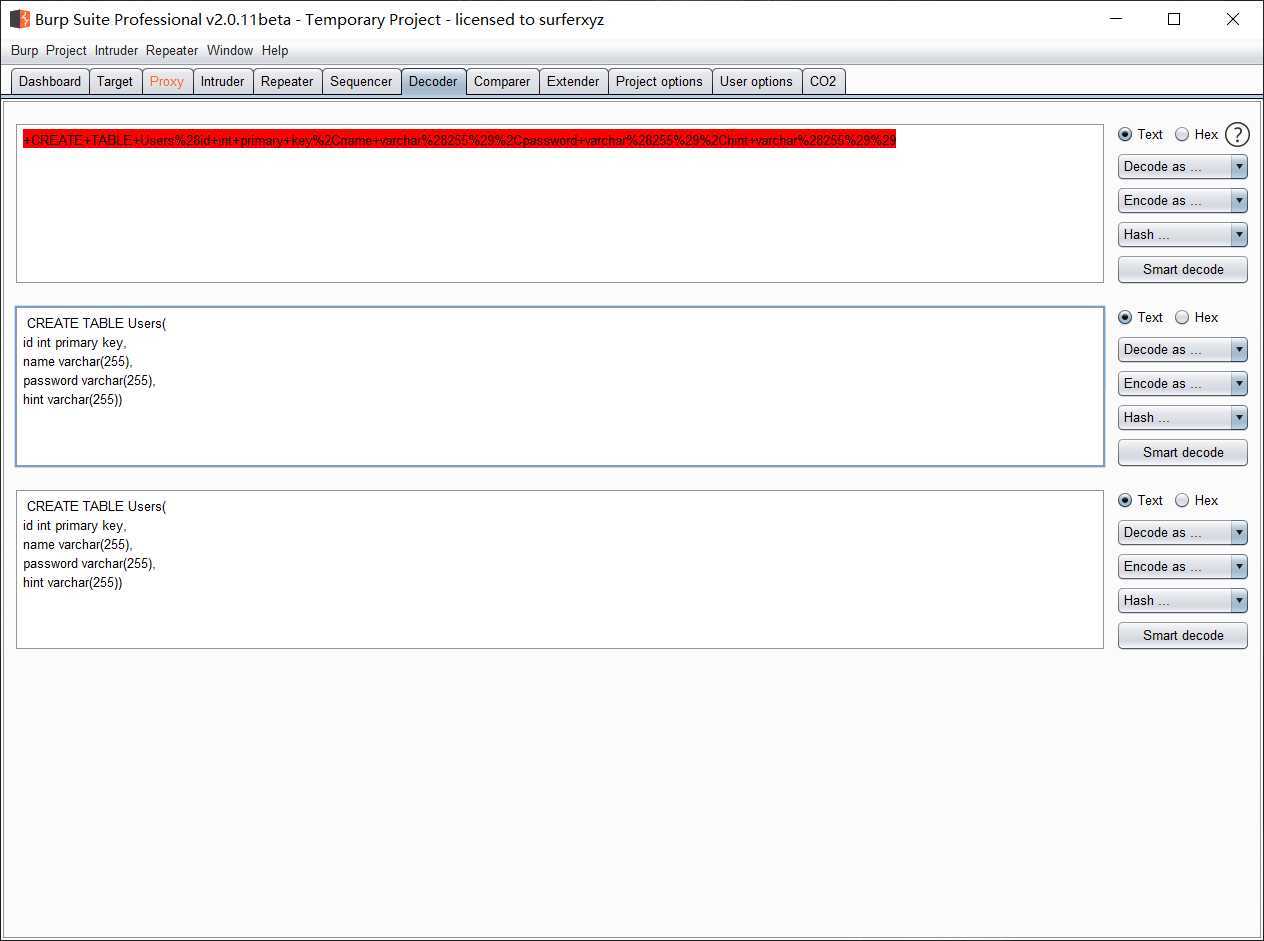Open 'Decode as' dropdown in second panel

(x=1183, y=350)
